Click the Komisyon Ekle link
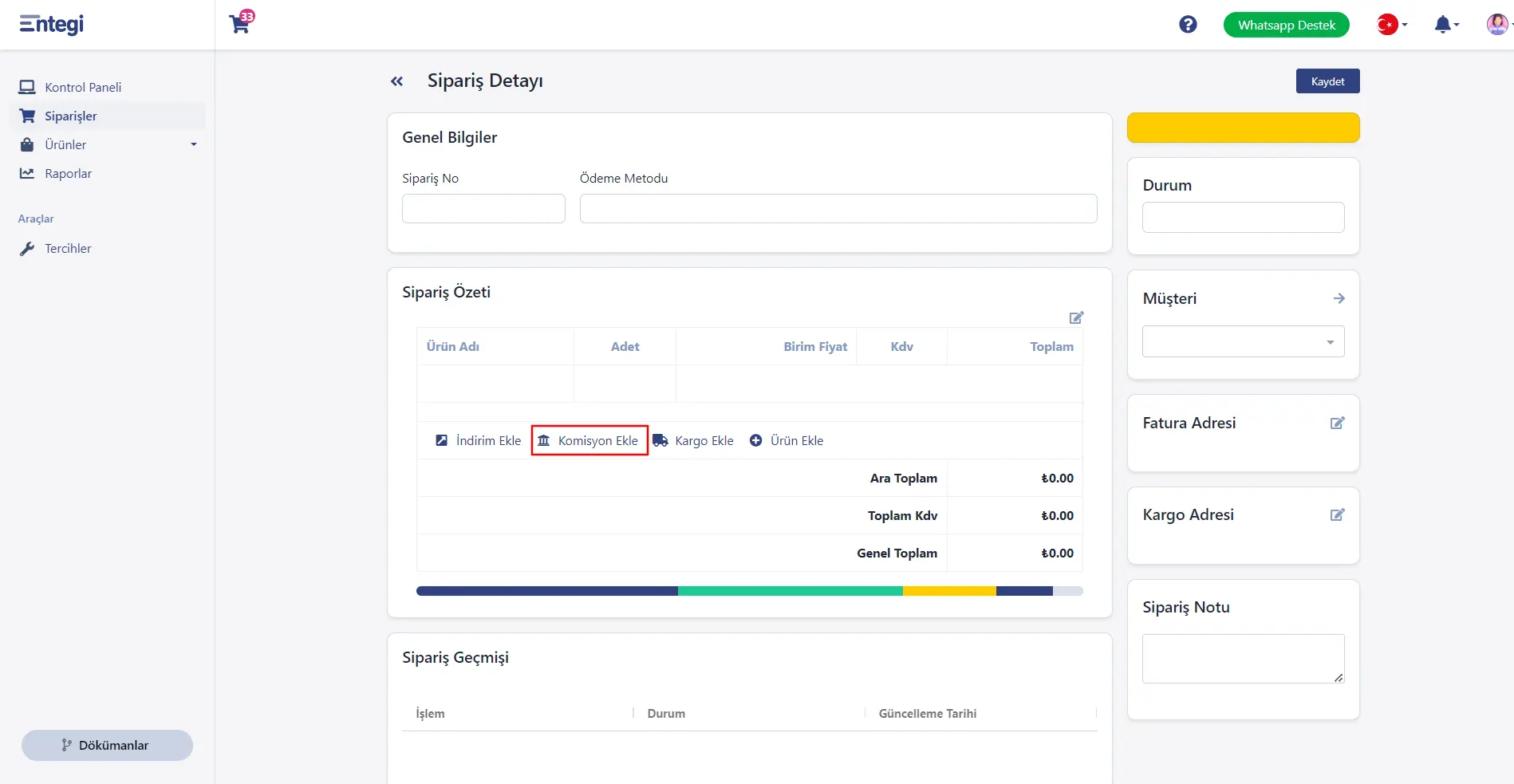The image size is (1514, 784). point(598,440)
